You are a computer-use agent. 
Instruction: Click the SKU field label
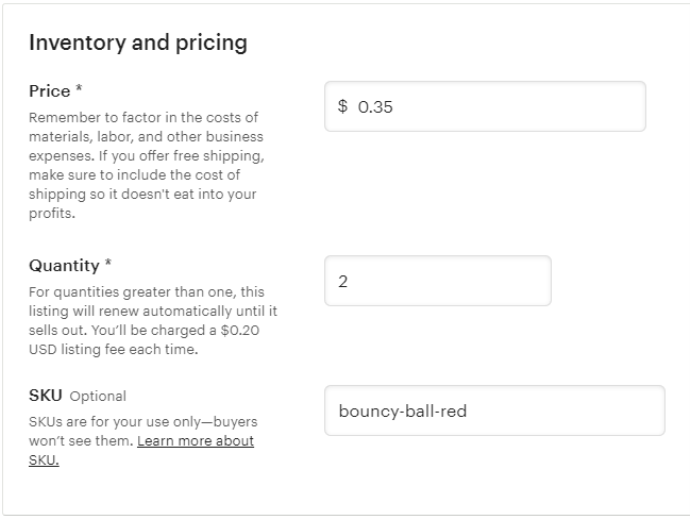tap(44, 395)
